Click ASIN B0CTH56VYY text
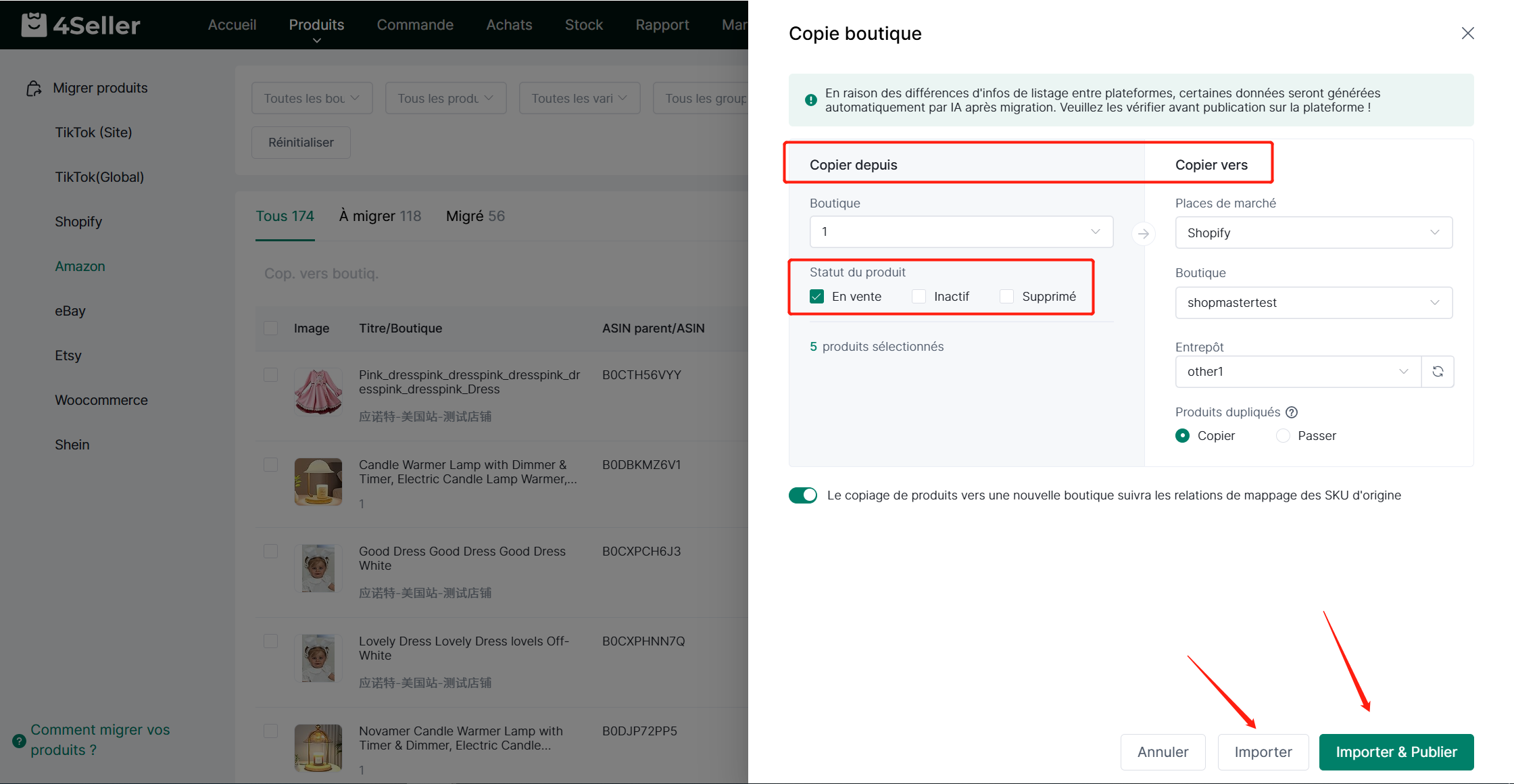This screenshot has width=1514, height=784. coord(641,375)
